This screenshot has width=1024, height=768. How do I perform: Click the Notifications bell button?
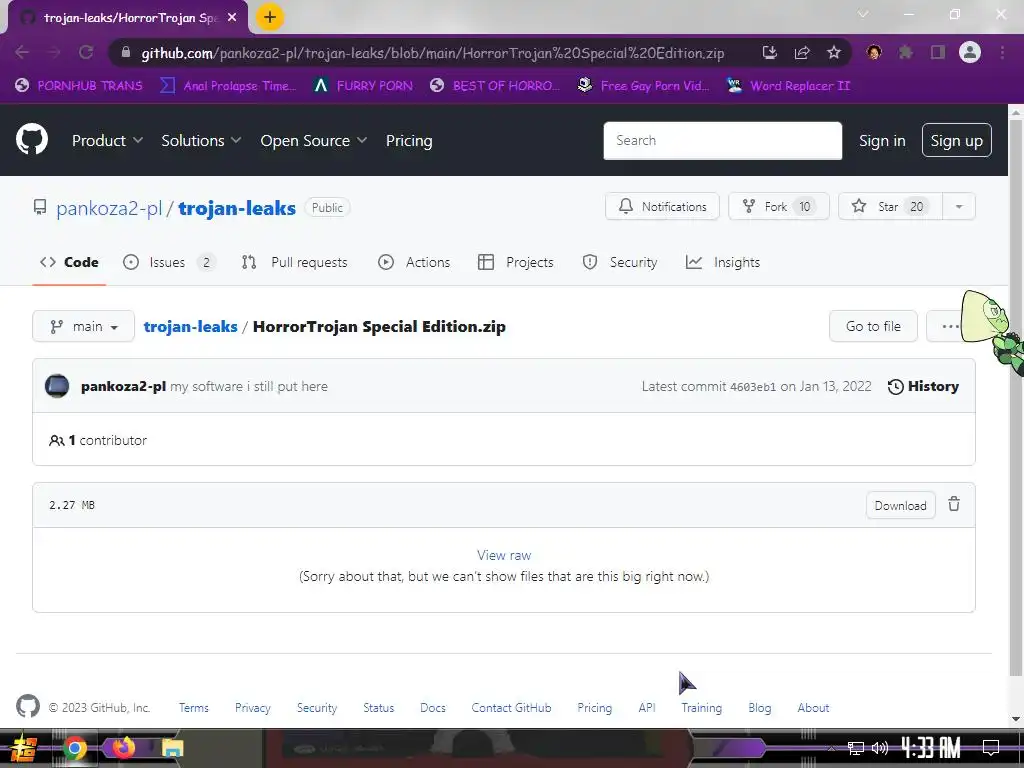click(x=662, y=206)
